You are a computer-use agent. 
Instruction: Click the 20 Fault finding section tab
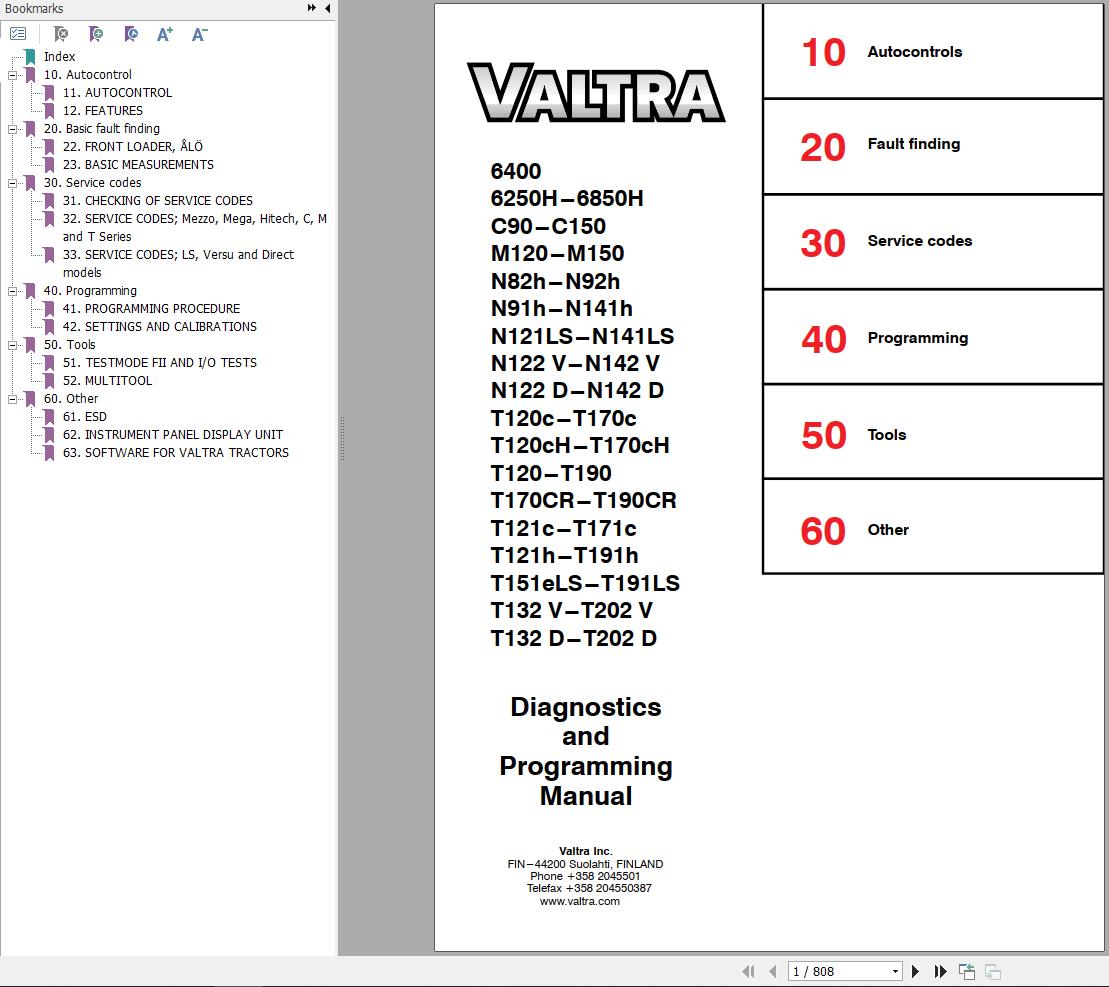(x=933, y=146)
